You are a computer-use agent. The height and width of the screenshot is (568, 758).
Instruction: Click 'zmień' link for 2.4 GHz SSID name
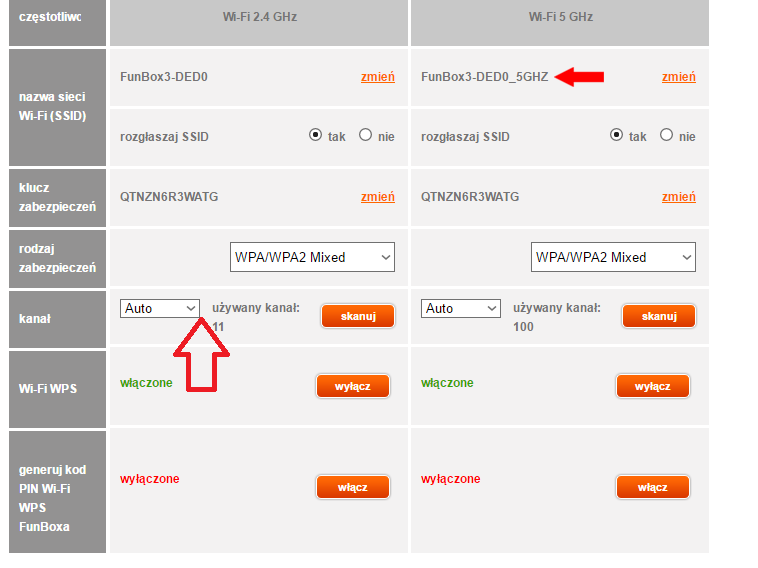click(x=377, y=77)
